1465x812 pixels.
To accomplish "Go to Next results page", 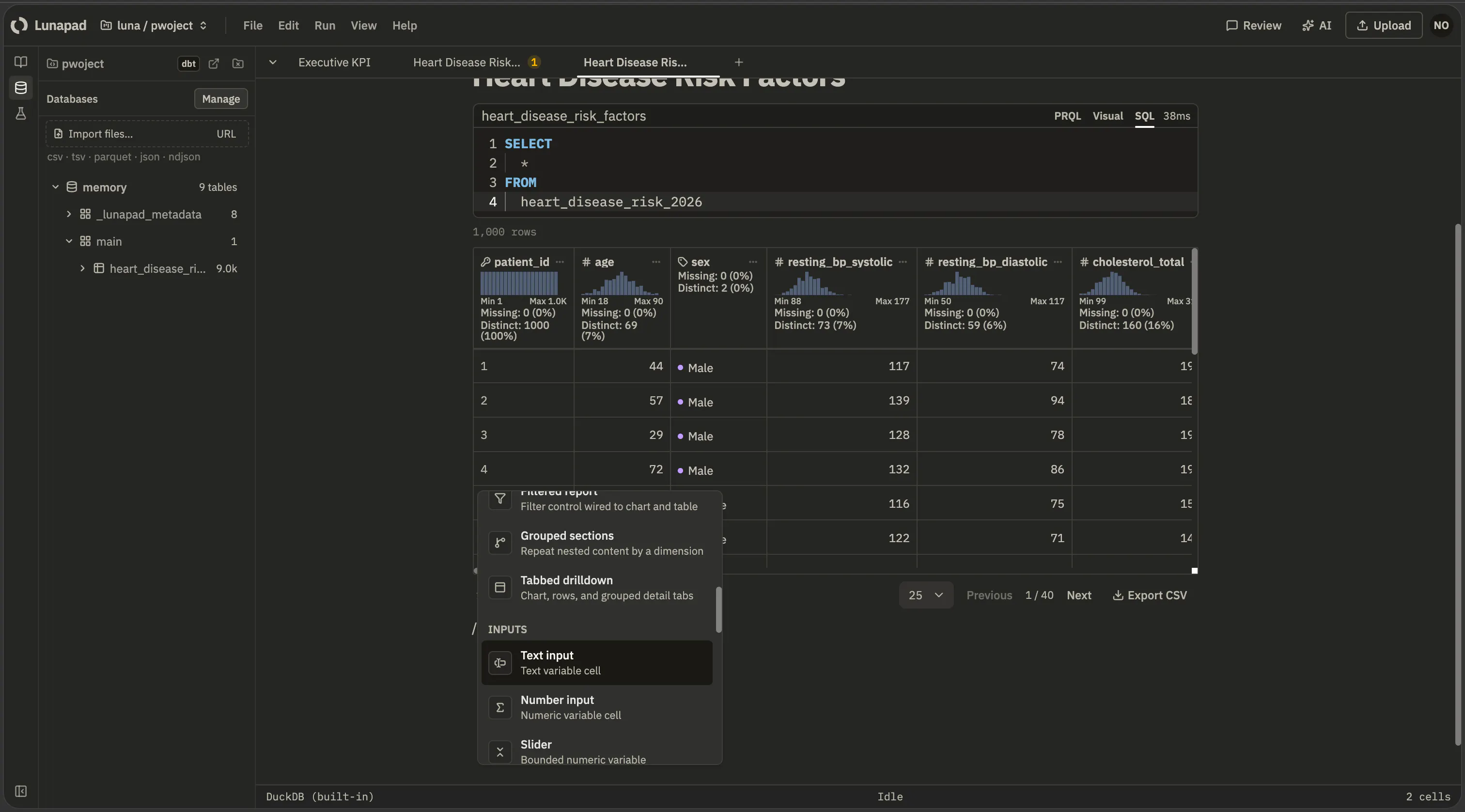I will click(x=1078, y=595).
